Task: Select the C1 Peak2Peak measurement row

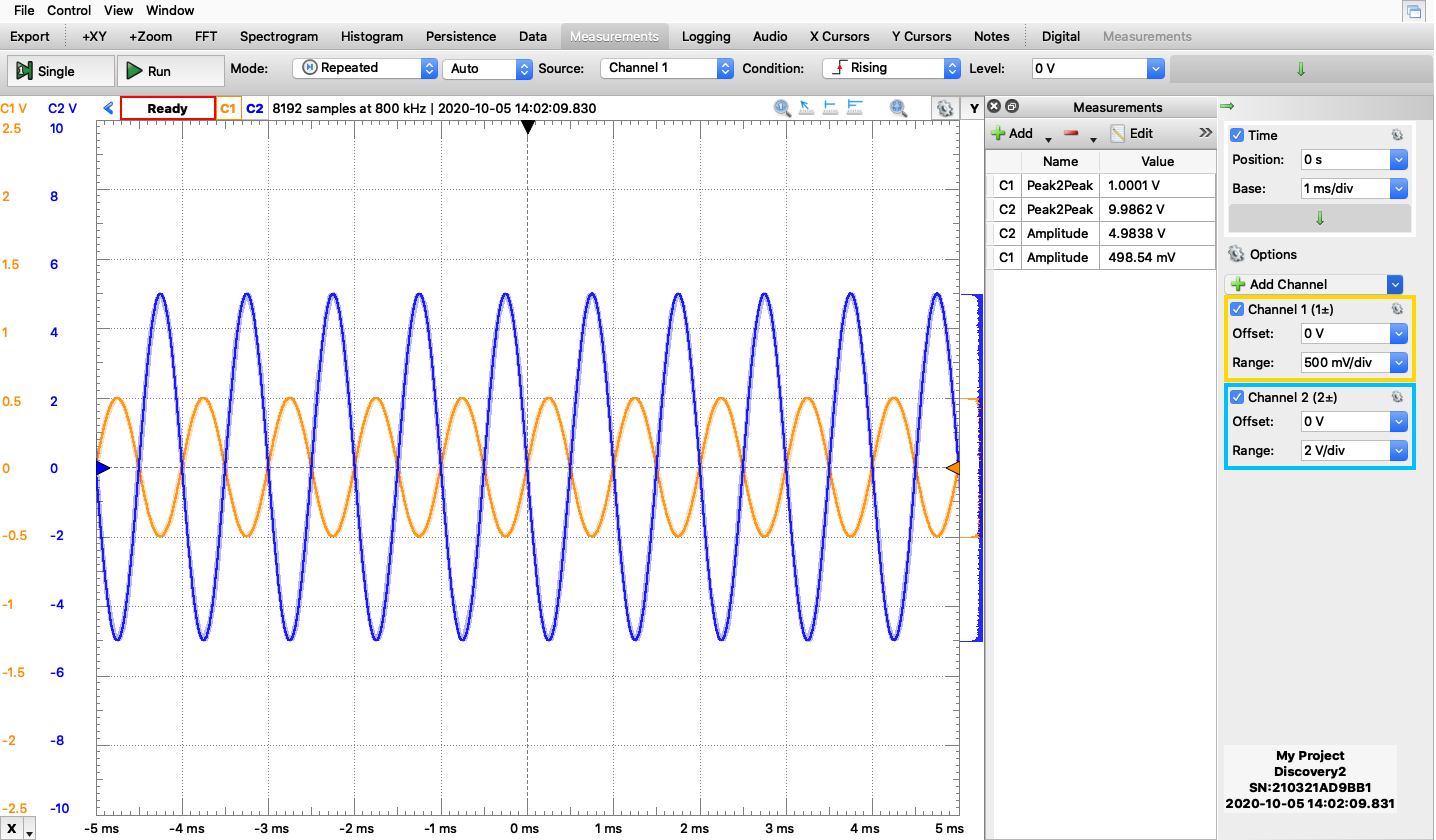Action: (x=1100, y=185)
